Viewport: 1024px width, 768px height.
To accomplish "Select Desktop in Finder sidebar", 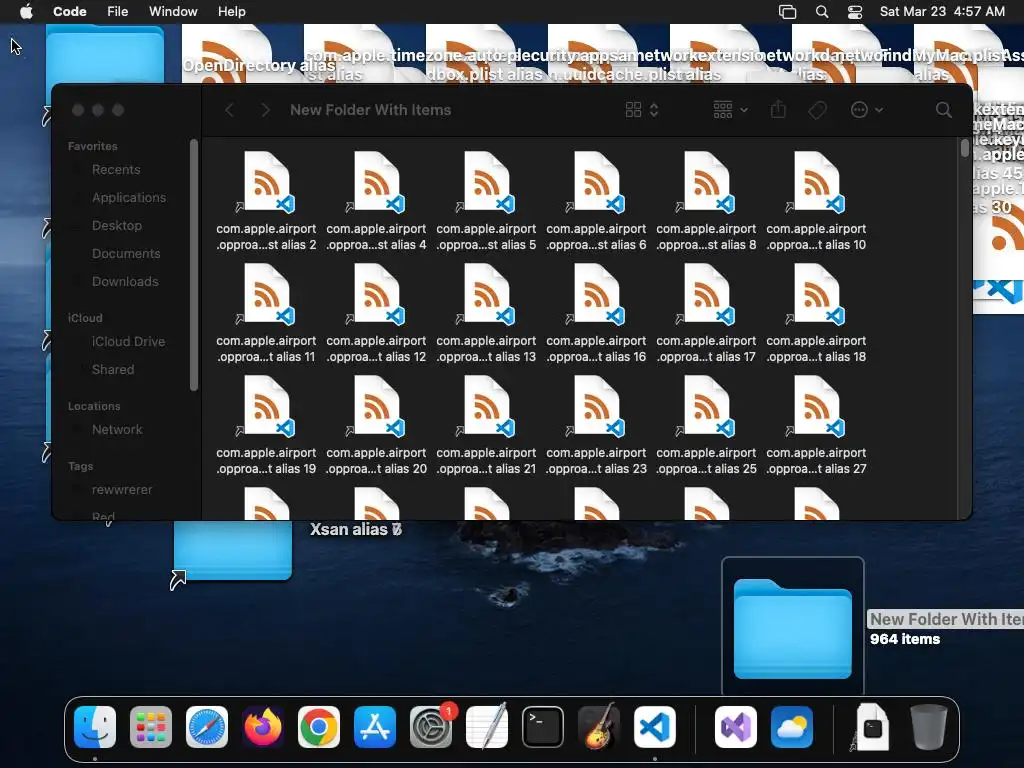I will 116,226.
